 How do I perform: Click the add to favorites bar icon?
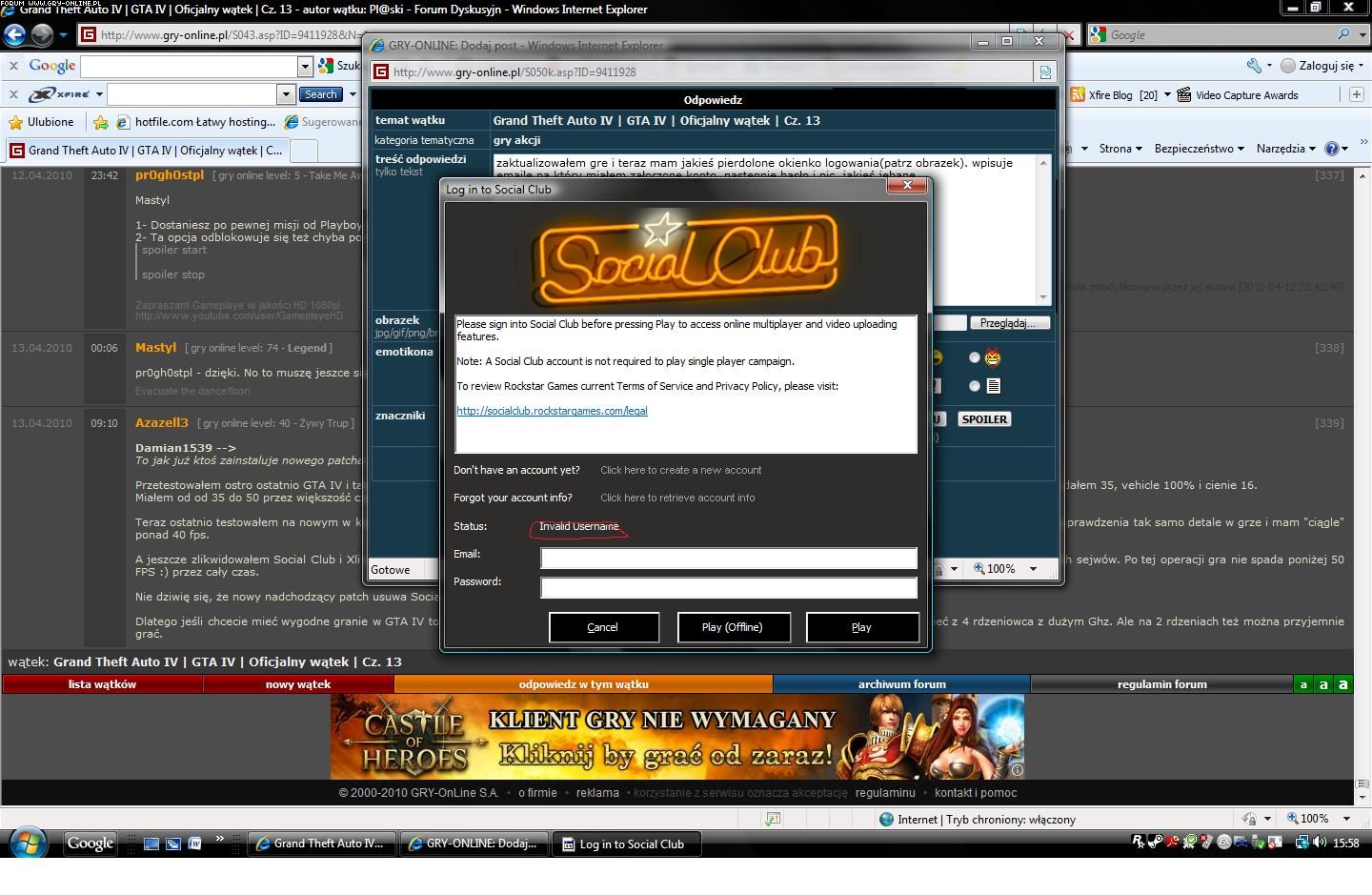click(100, 122)
